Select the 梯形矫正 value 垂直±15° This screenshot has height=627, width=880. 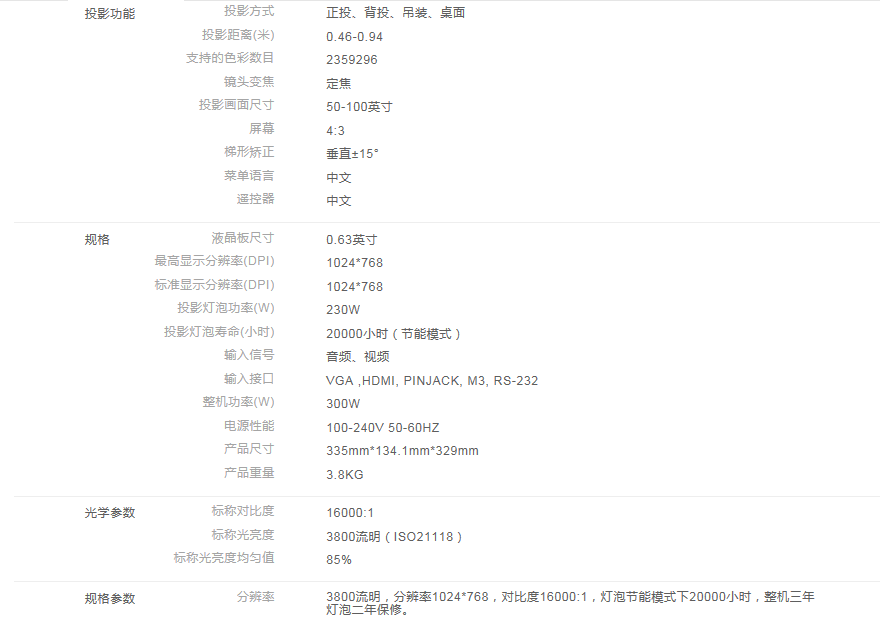[352, 154]
